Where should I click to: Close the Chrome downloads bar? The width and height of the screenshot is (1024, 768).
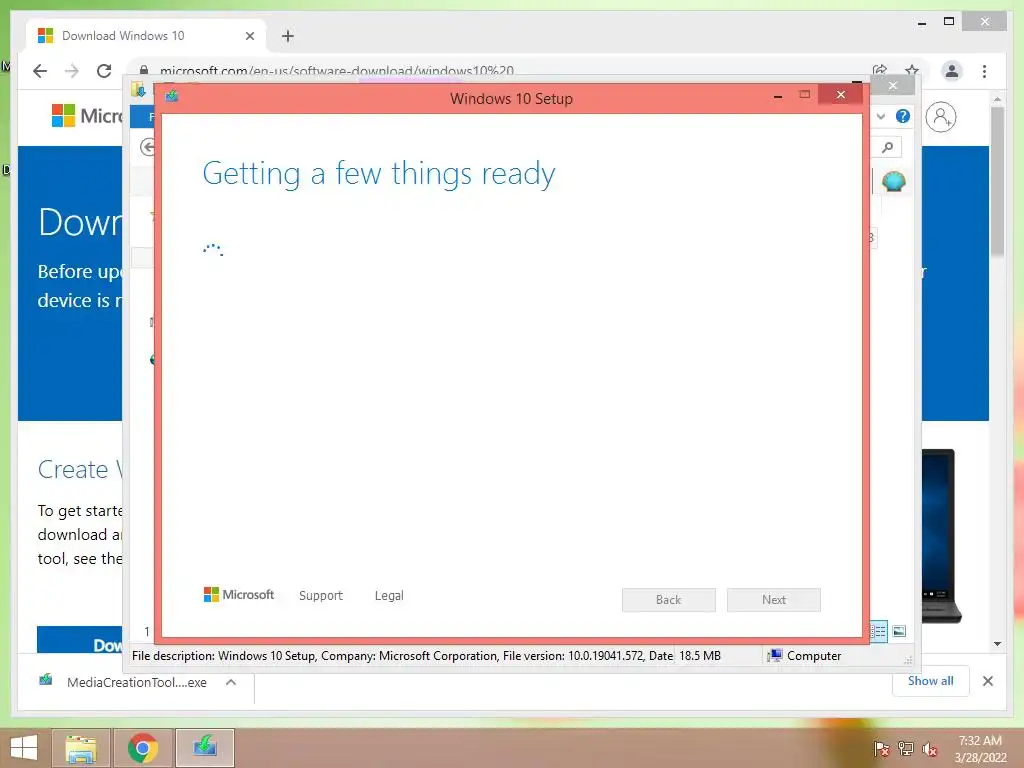point(987,681)
